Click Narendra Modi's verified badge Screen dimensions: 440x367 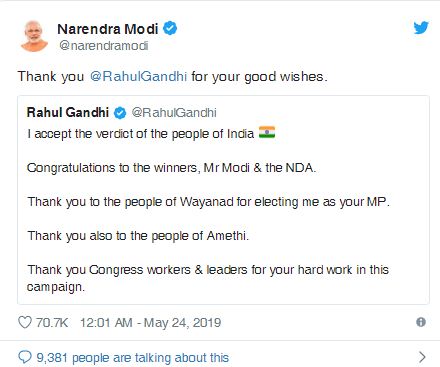[x=170, y=28]
